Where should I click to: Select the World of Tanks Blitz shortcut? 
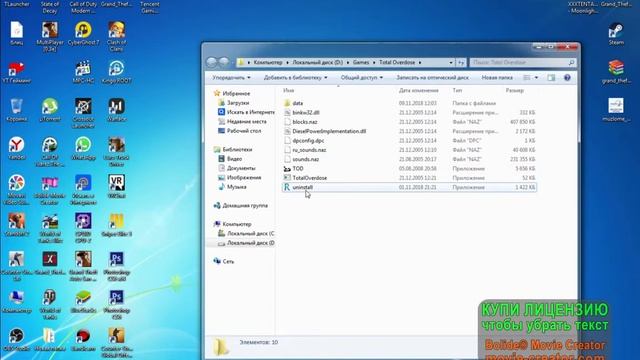(50, 228)
